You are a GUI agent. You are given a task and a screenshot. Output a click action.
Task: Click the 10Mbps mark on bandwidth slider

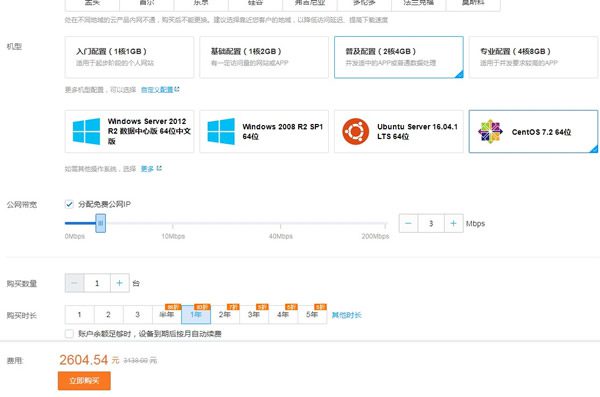pos(173,236)
